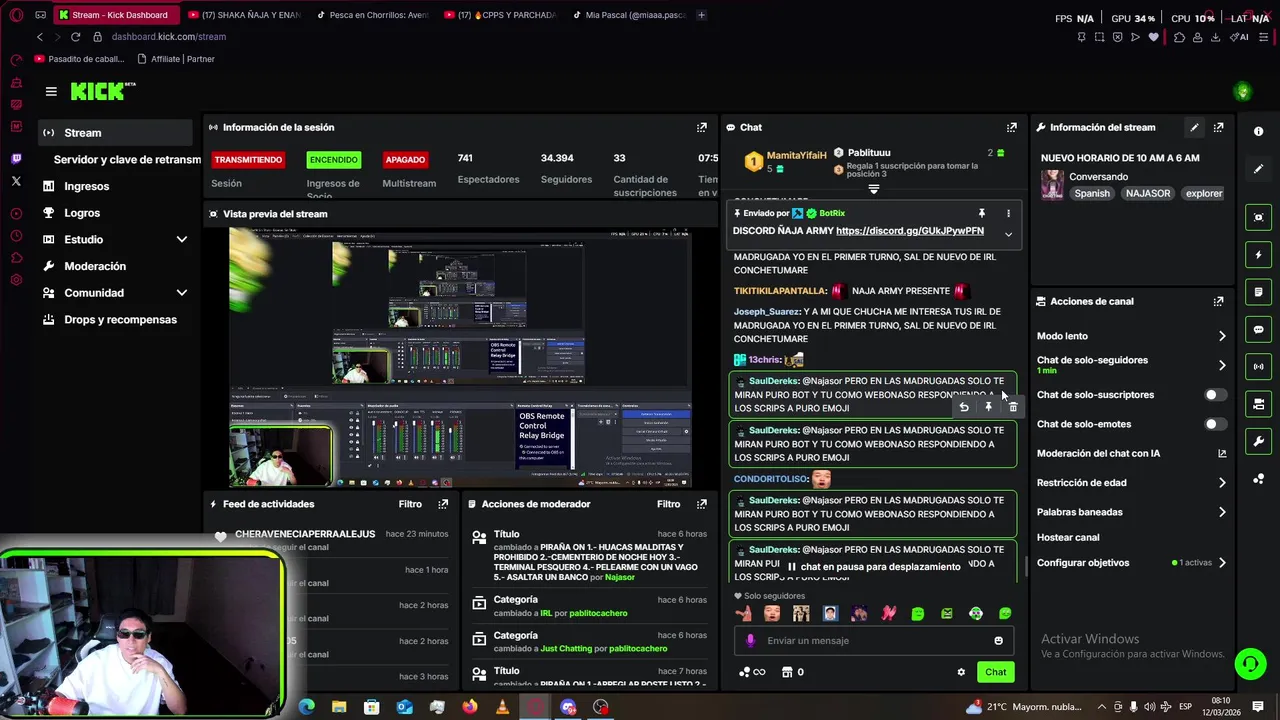Reply to the highlighted SaulDereks message
Screen dimensions: 1280x720
963,407
